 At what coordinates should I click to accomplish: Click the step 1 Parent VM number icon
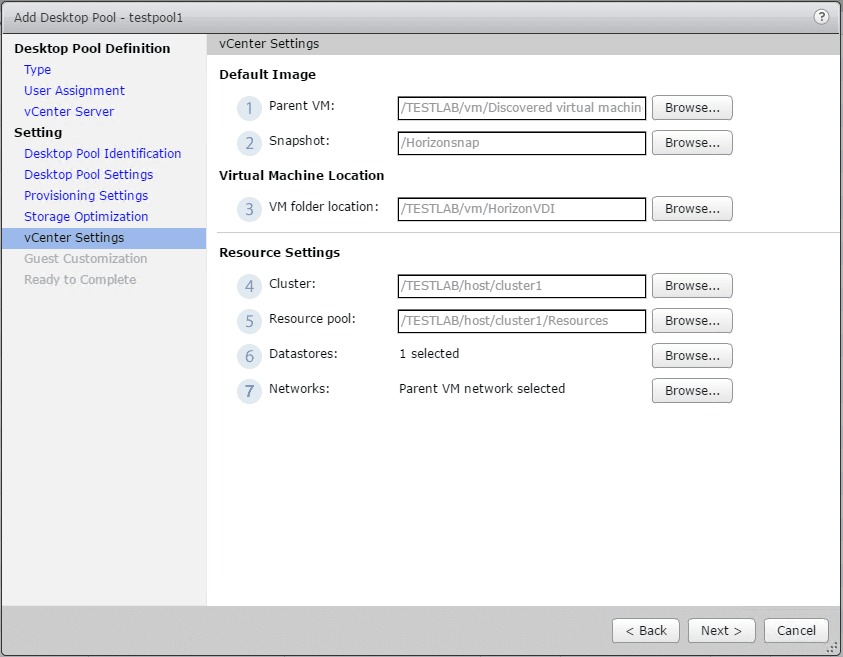pyautogui.click(x=249, y=108)
